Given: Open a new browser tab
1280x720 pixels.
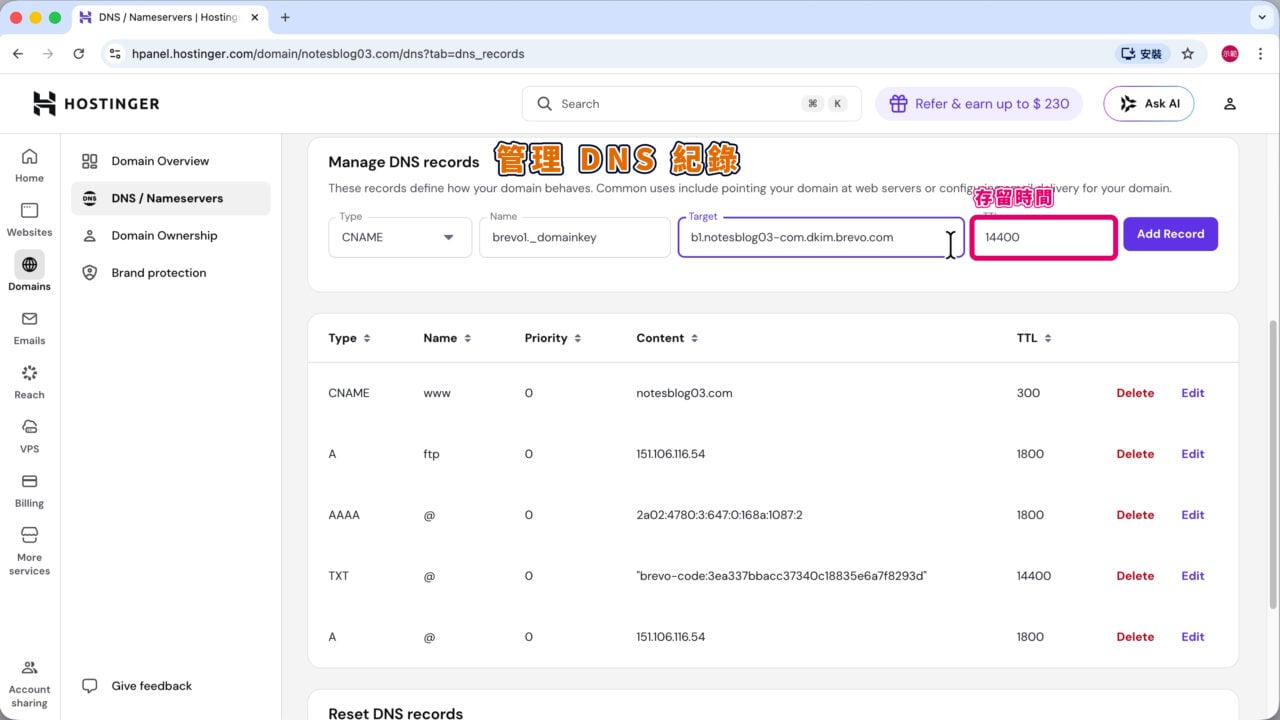Looking at the screenshot, I should 285,17.
